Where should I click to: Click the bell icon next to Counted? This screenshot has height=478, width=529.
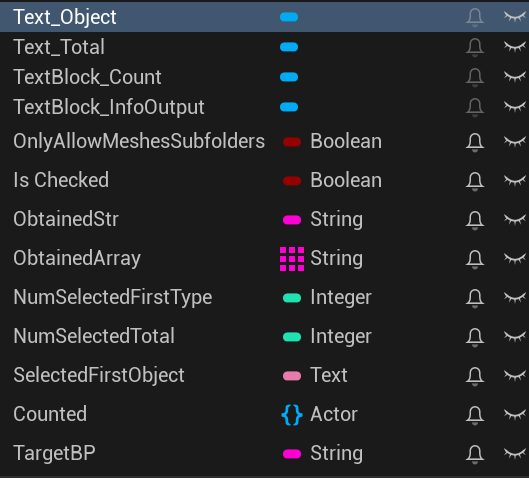coord(475,415)
